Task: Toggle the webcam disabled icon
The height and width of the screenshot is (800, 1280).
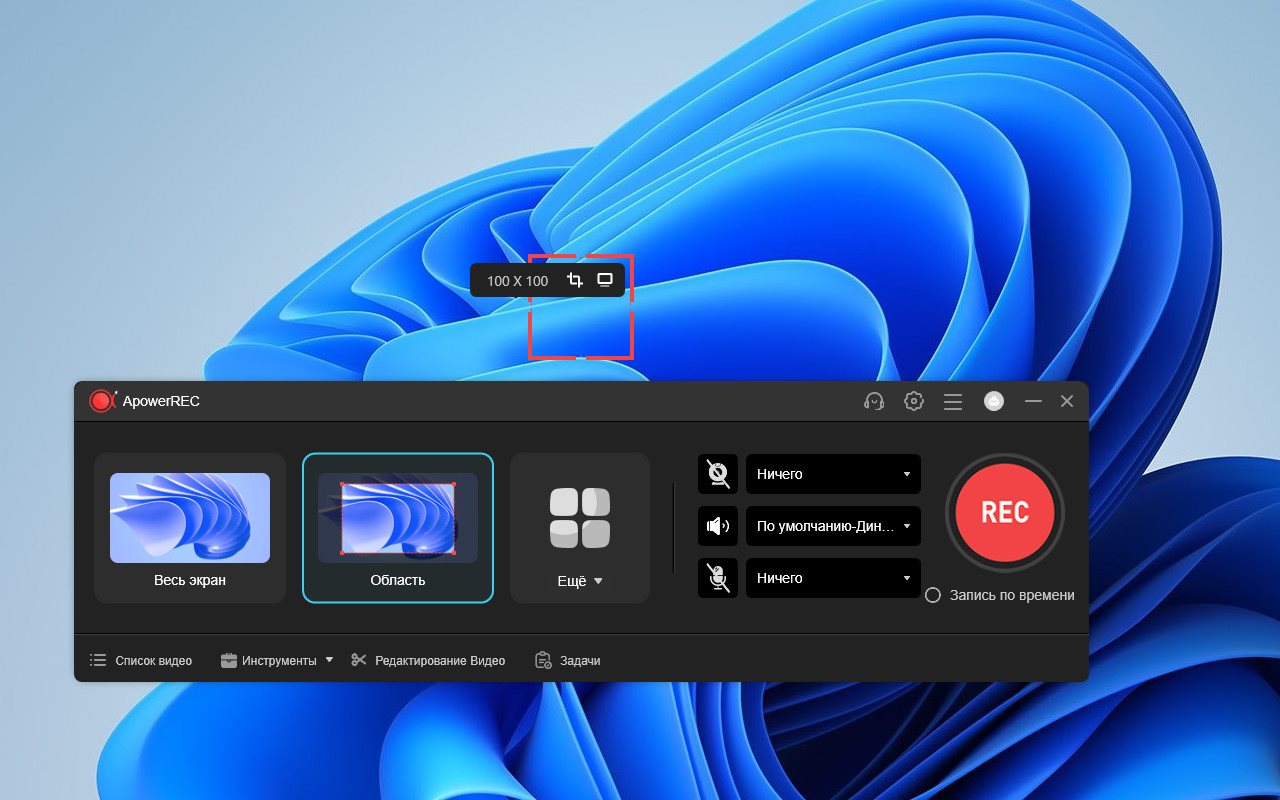Action: 718,474
